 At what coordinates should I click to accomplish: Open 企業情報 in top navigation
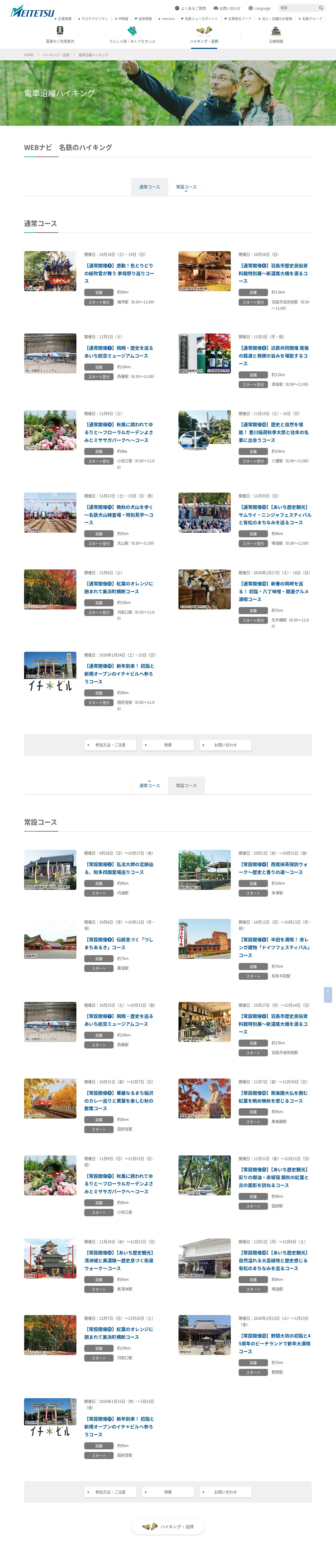[x=63, y=19]
